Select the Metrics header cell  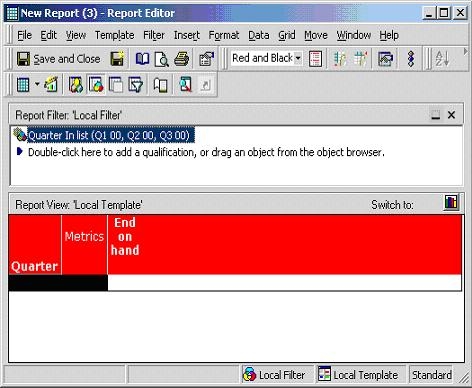coord(84,245)
